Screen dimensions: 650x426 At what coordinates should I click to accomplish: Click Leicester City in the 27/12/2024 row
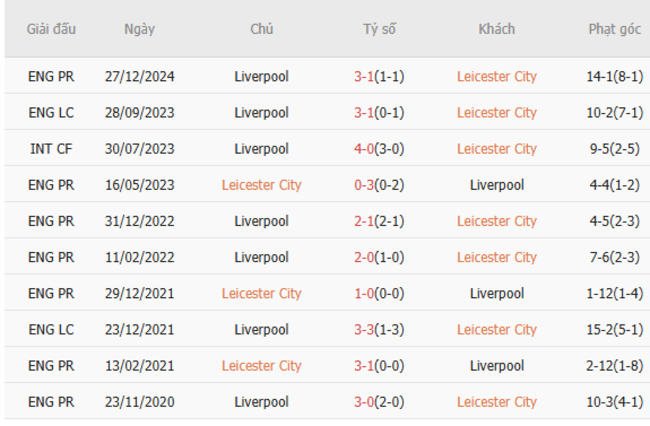[x=496, y=77]
